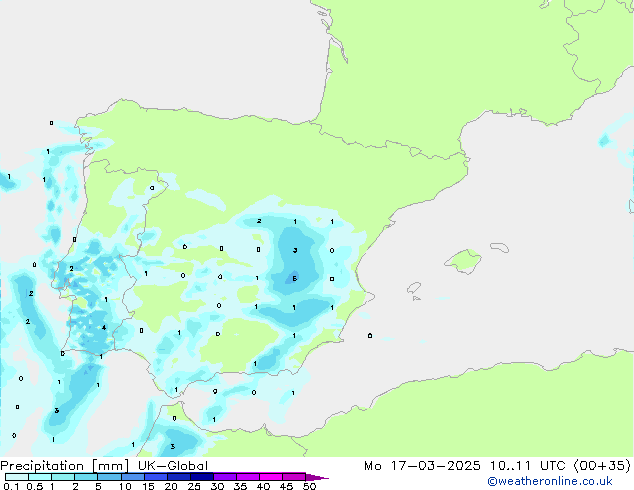The width and height of the screenshot is (634, 490).
Task: Click the '35' legend scale label
Action: (240, 486)
